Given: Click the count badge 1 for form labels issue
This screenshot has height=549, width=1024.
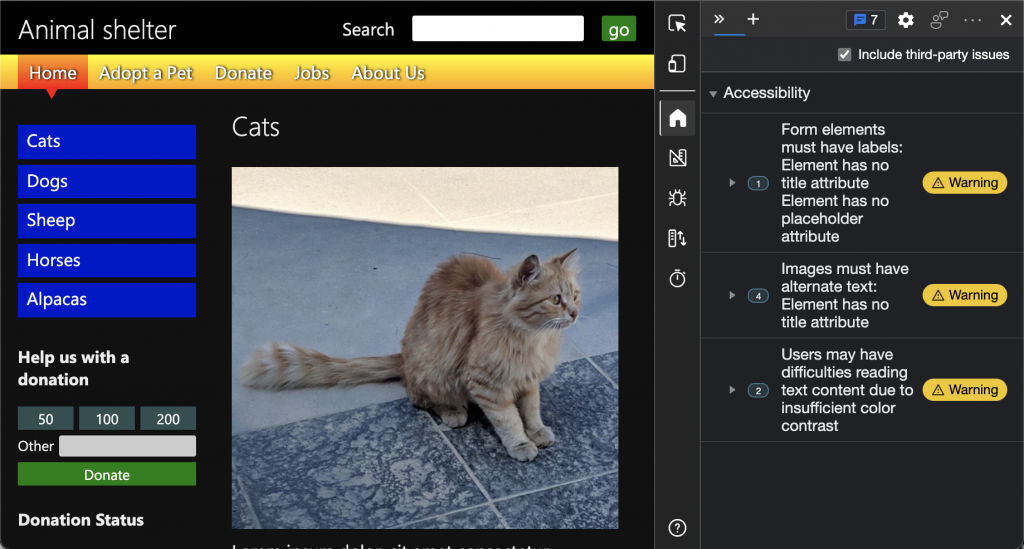Looking at the screenshot, I should (758, 183).
